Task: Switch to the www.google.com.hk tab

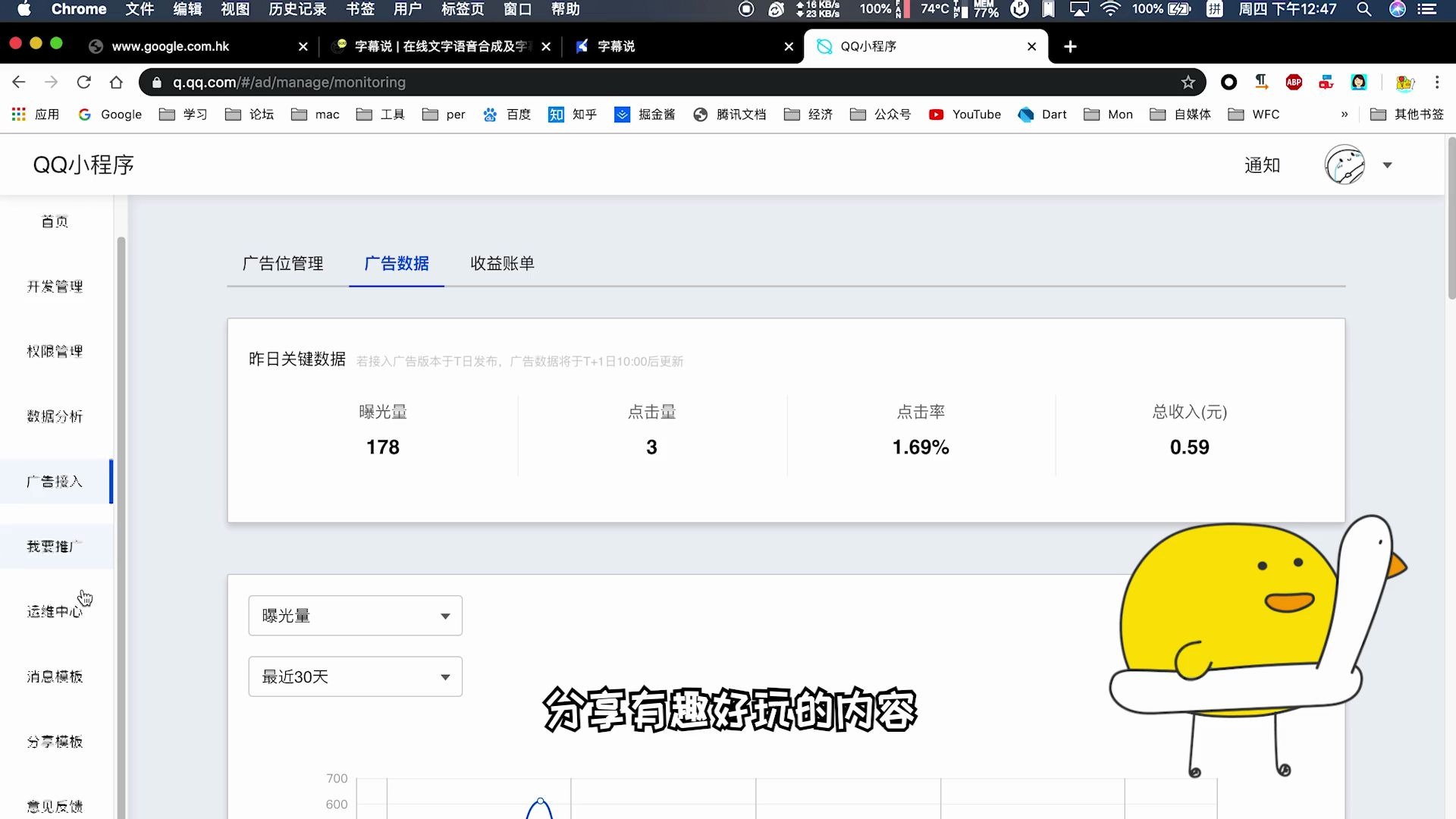Action: [x=197, y=46]
